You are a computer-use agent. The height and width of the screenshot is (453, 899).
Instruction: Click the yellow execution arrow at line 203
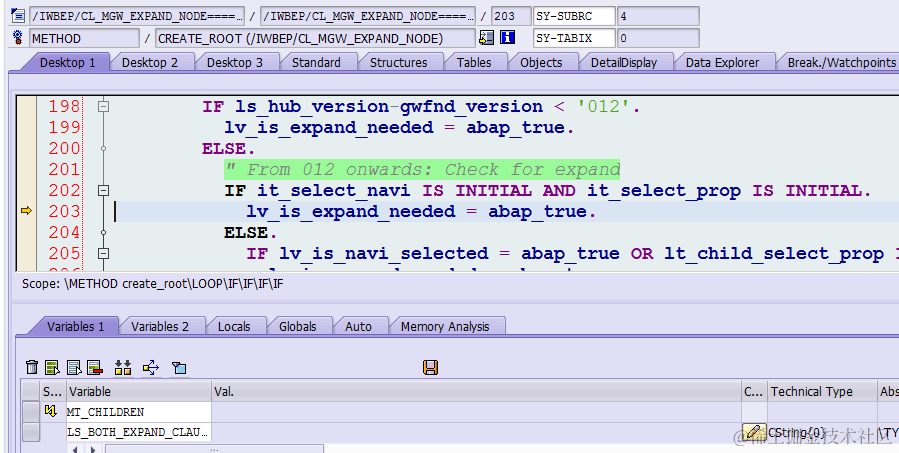point(26,211)
